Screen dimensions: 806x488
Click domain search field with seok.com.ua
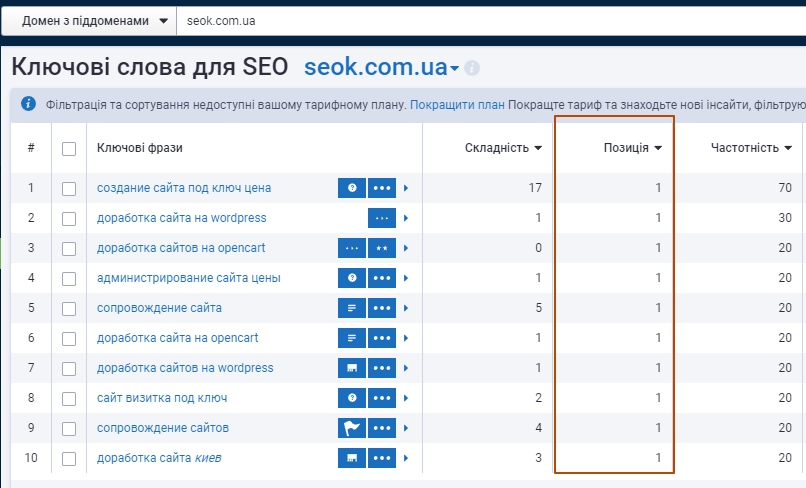[x=491, y=21]
